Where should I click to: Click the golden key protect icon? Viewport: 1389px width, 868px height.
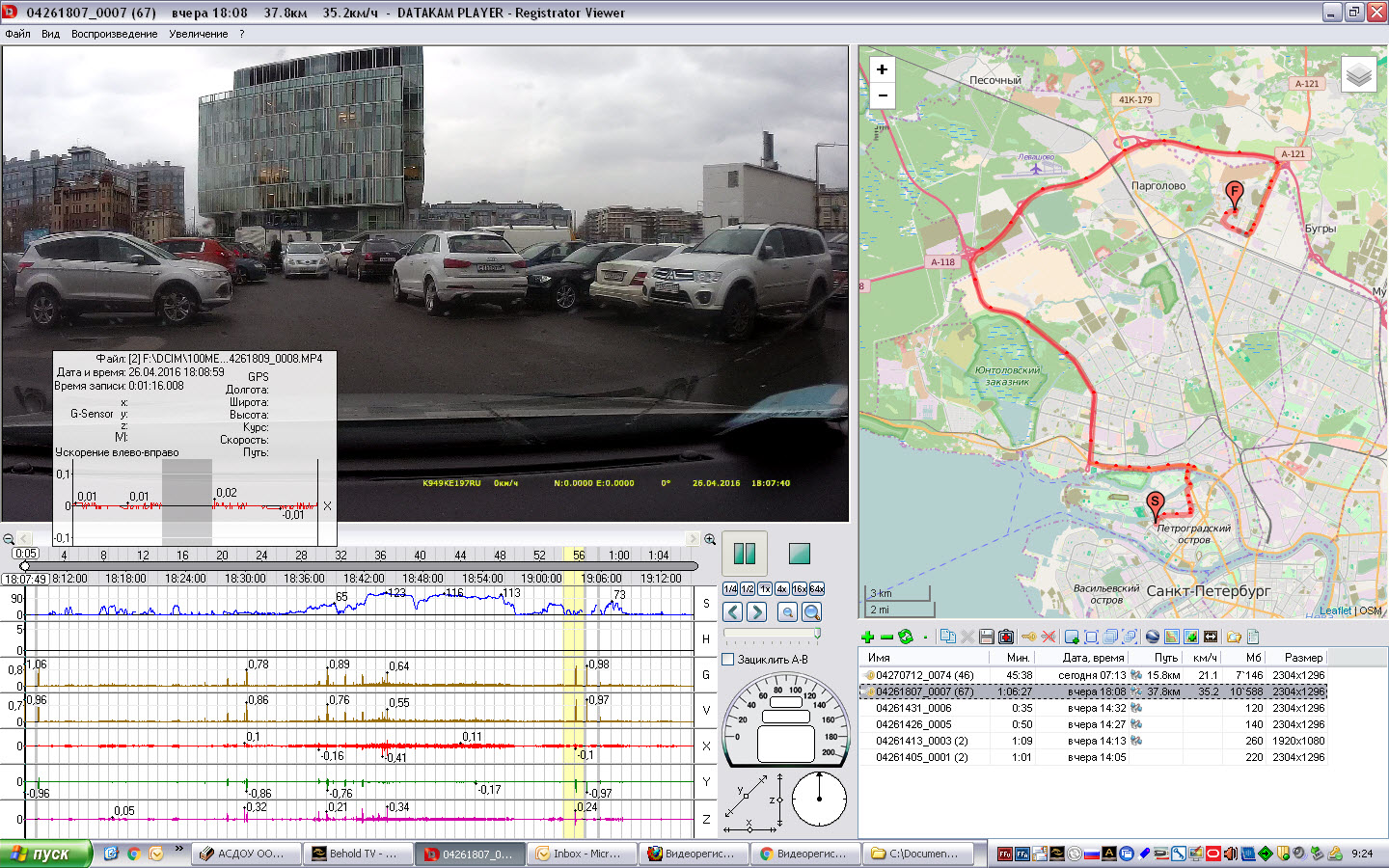click(1028, 637)
